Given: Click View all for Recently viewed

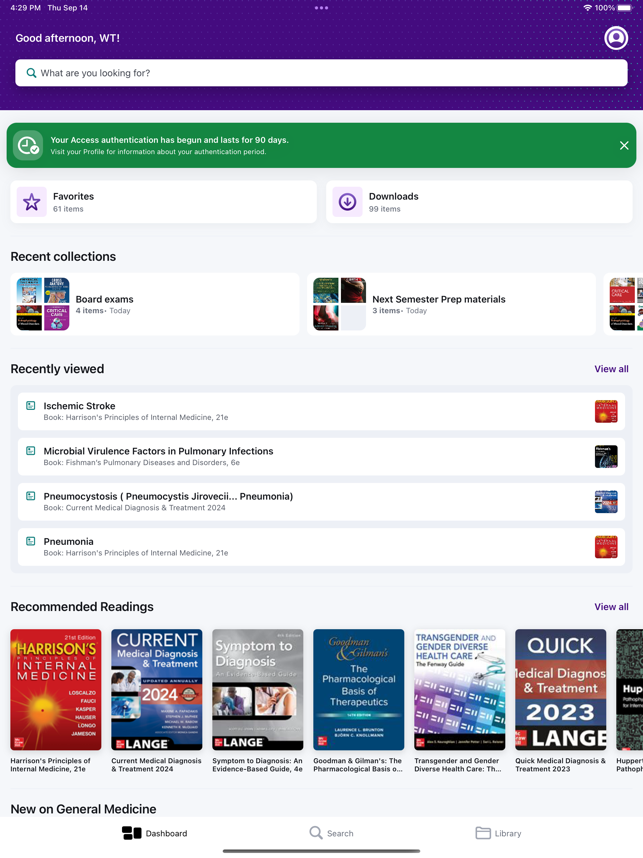Looking at the screenshot, I should click(x=611, y=369).
